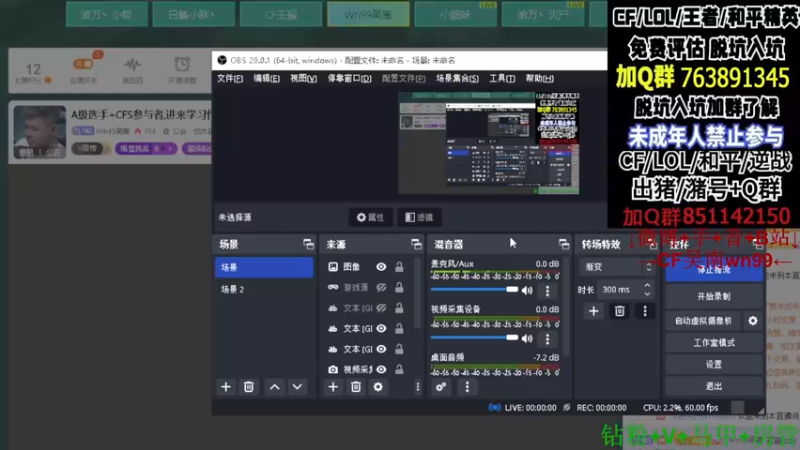800x450 pixels.
Task: Remove transition with trash icon
Action: (619, 311)
